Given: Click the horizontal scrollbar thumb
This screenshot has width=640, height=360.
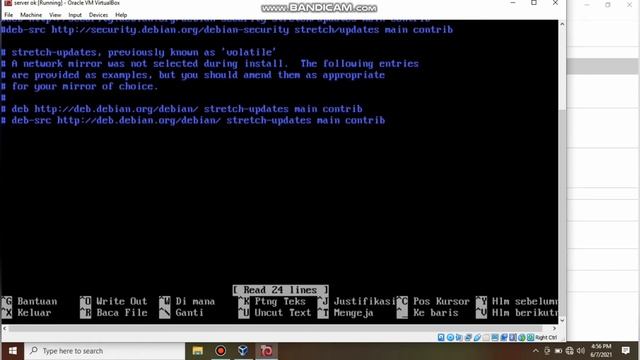Looking at the screenshot, I should (276, 328).
